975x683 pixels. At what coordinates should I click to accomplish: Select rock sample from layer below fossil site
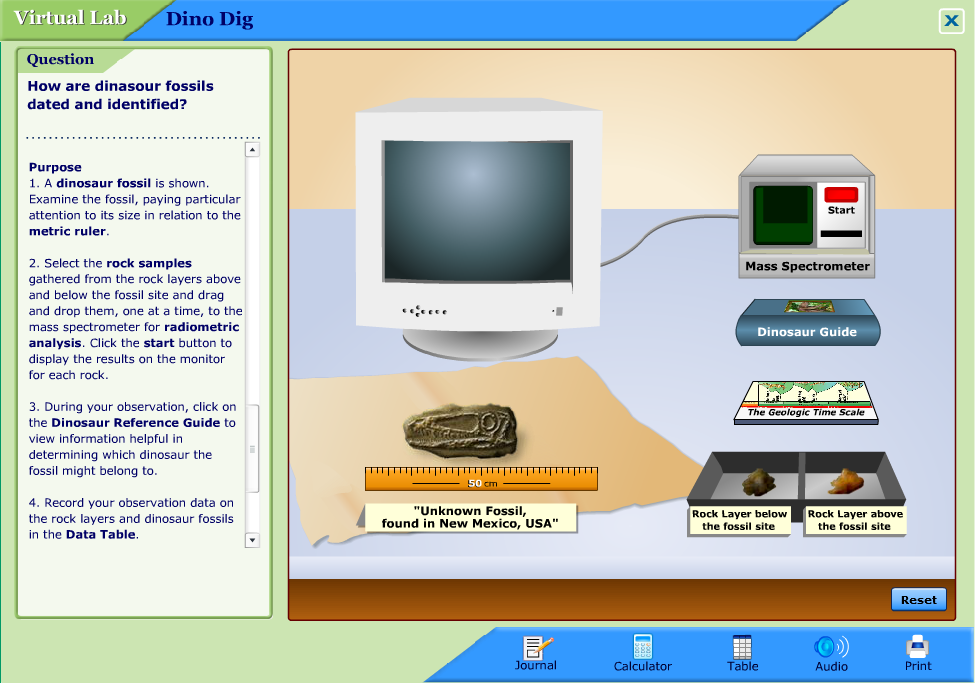pos(756,482)
